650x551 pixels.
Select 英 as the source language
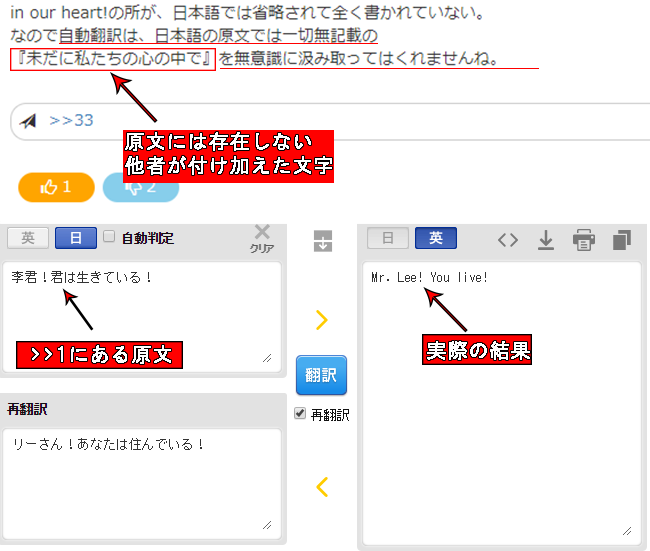28,238
